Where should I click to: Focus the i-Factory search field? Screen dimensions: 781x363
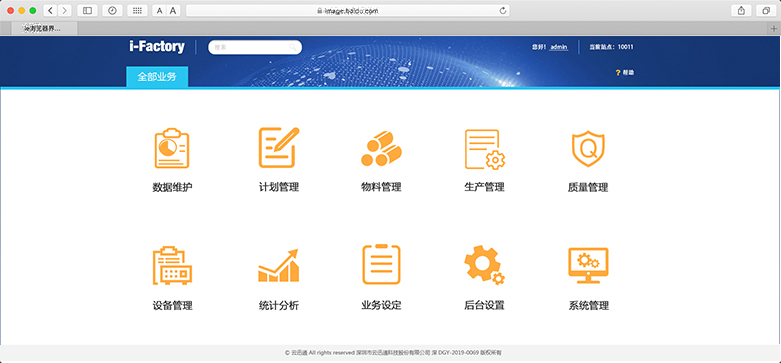click(x=255, y=47)
